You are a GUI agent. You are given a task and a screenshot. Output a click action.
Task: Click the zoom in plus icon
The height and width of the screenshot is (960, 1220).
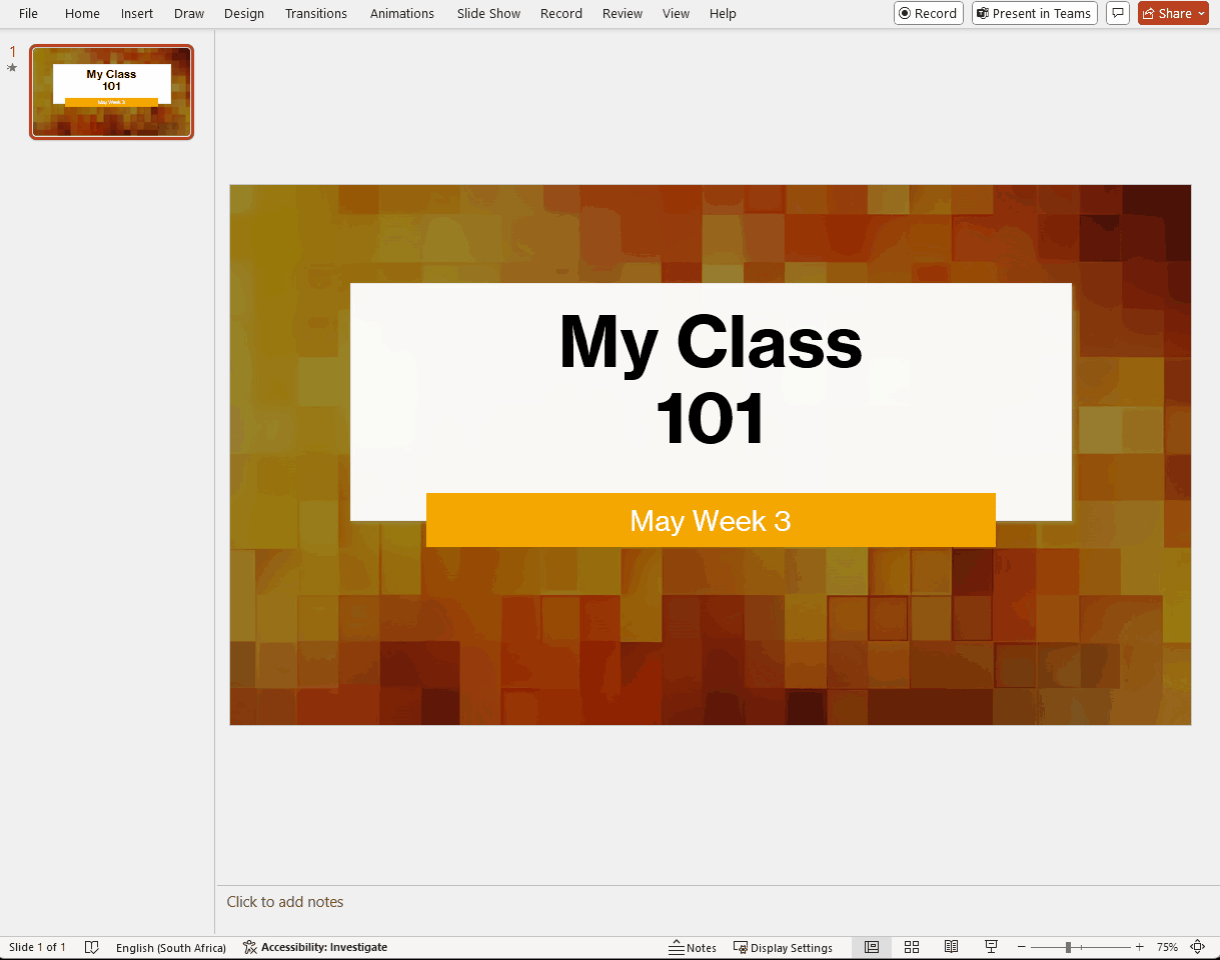click(1140, 947)
